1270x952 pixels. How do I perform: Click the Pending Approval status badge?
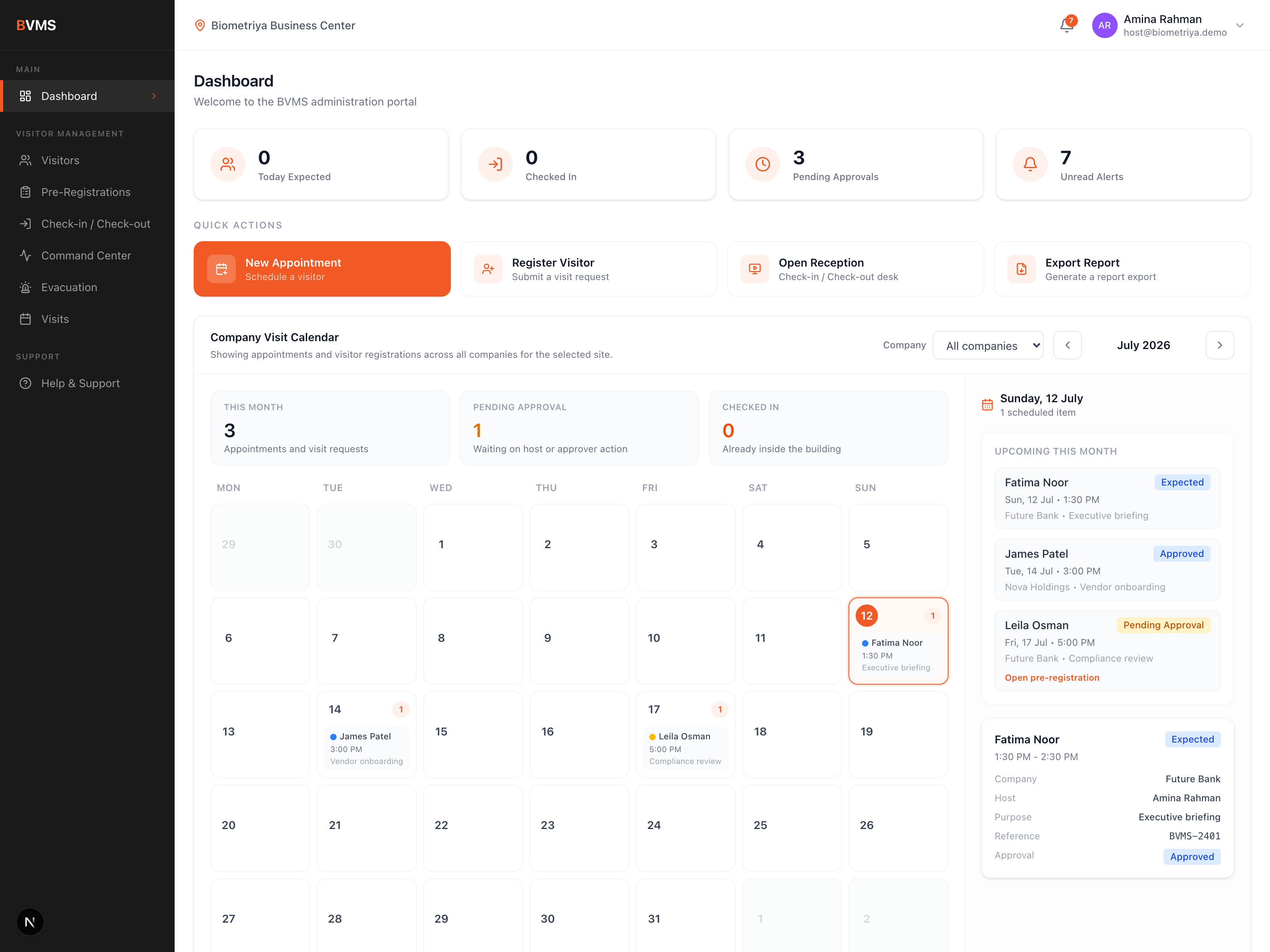tap(1163, 626)
